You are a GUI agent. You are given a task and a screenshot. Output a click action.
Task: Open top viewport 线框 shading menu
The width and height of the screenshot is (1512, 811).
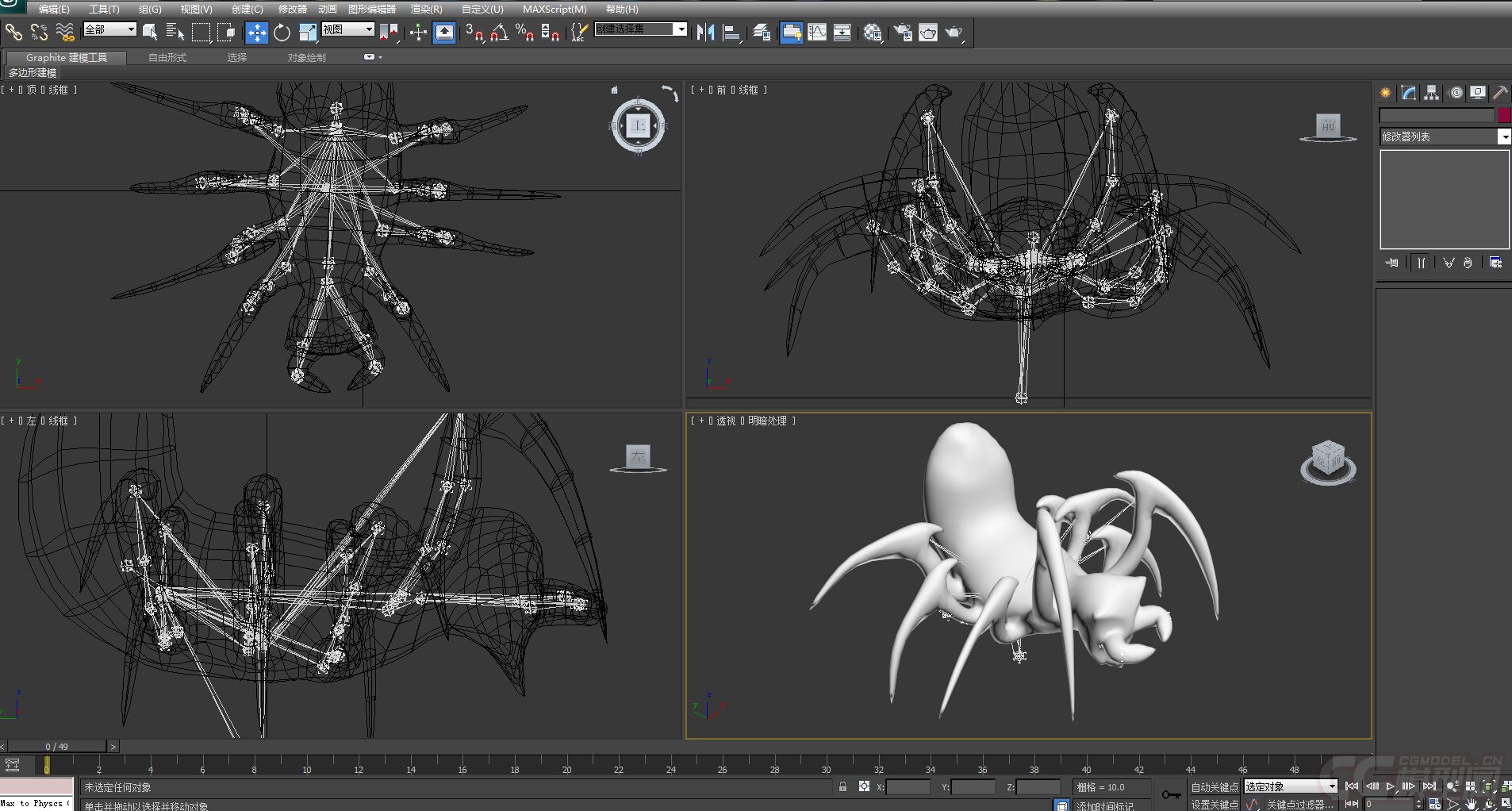tap(59, 90)
